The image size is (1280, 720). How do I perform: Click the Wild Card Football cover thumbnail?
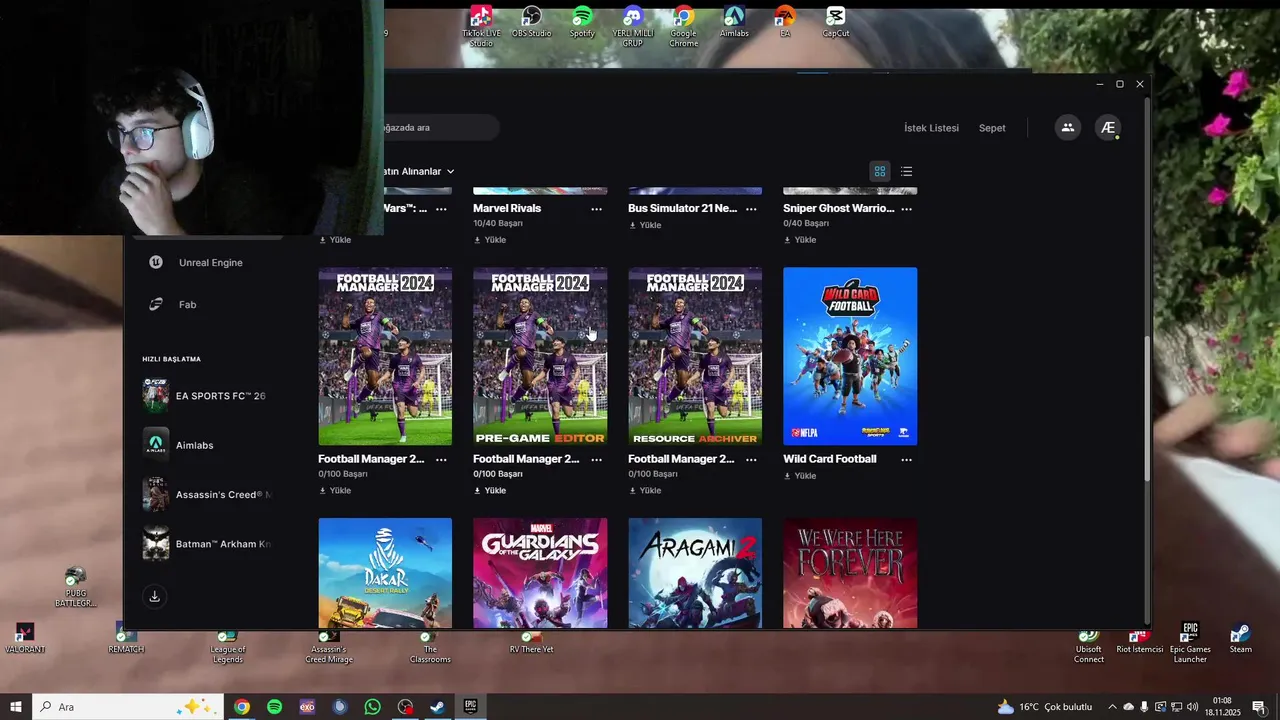850,356
